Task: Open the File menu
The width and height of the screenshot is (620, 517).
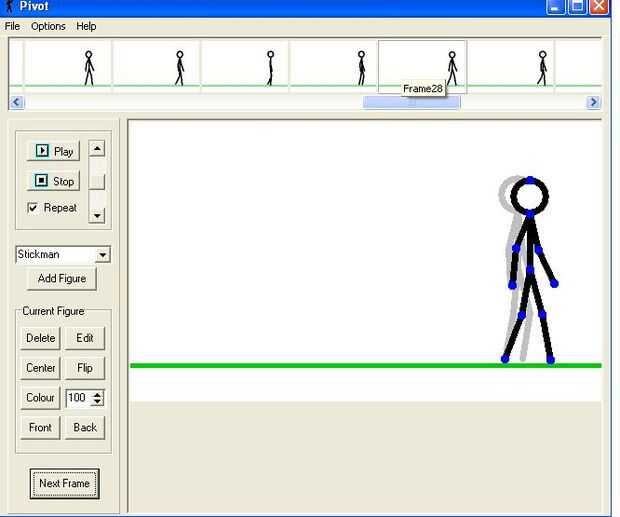Action: coord(12,26)
